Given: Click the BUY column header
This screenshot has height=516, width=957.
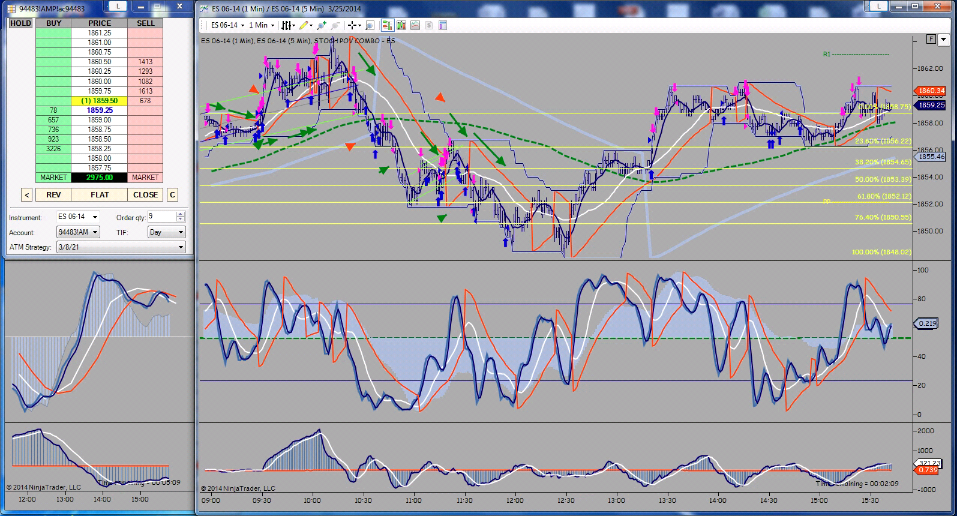Looking at the screenshot, I should pos(54,23).
